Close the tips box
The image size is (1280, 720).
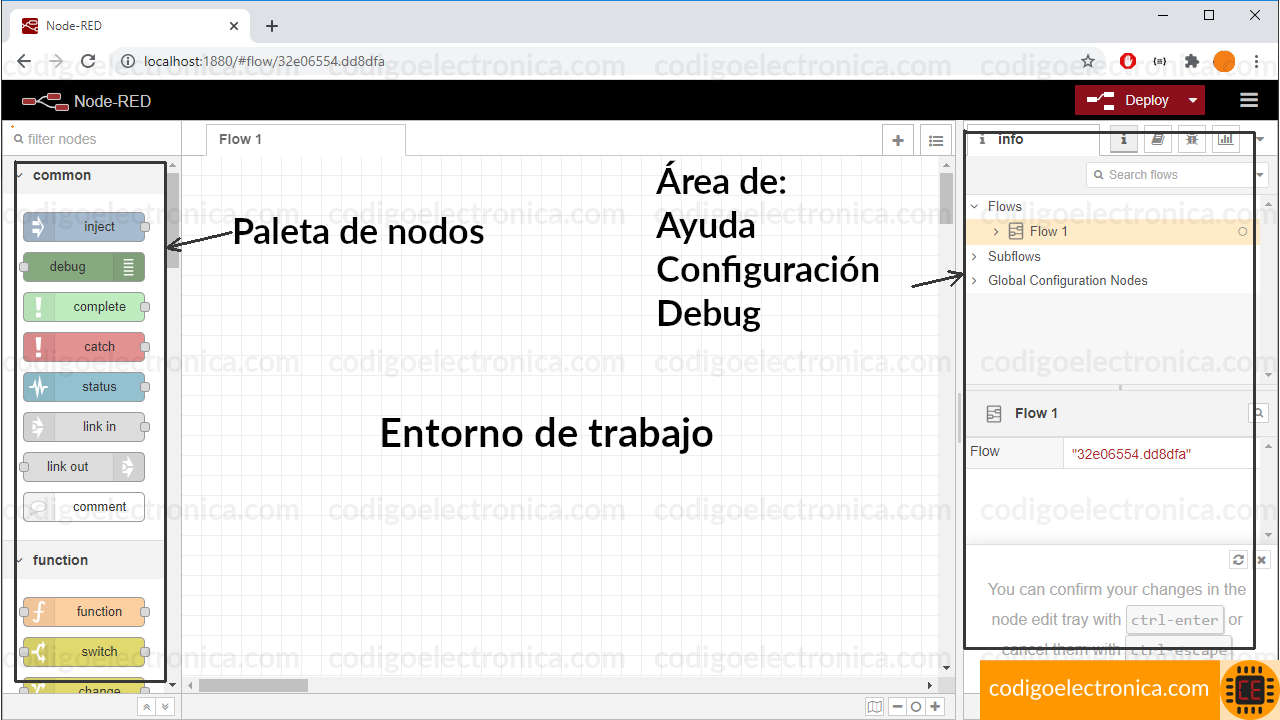[x=1261, y=560]
